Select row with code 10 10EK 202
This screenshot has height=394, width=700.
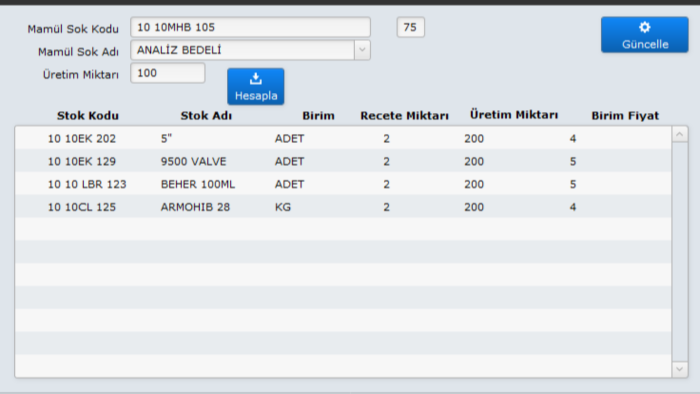coord(343,138)
